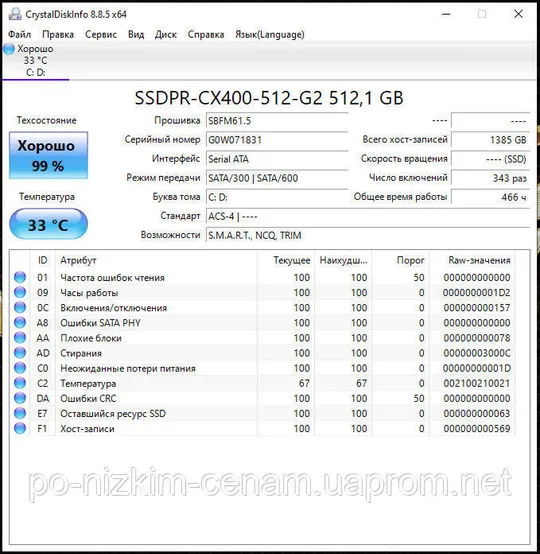Click raw value 0000000001D2

(476, 293)
